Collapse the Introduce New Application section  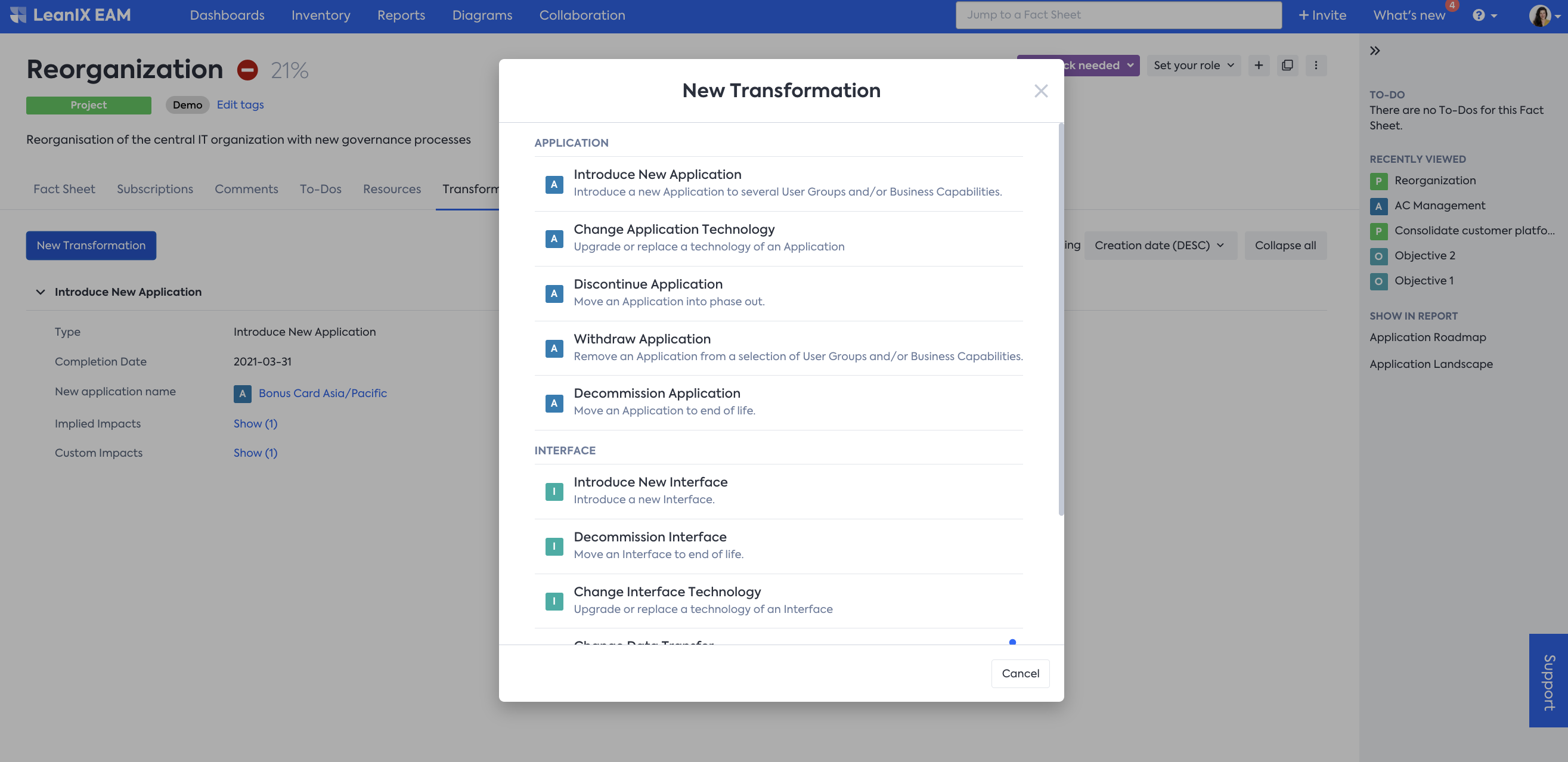[x=40, y=292]
